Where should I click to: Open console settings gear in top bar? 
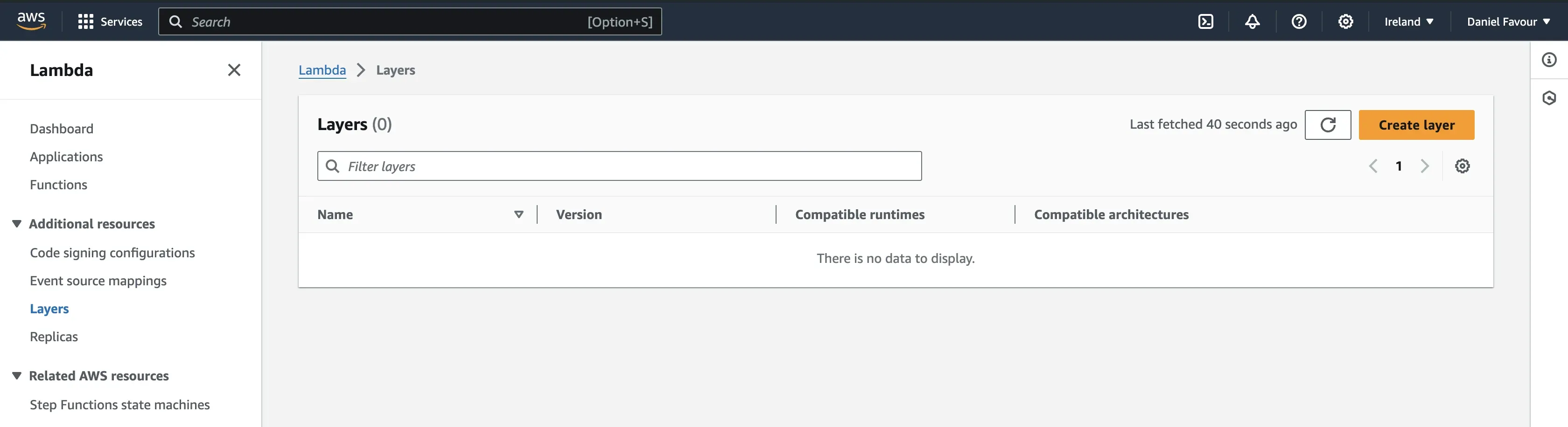pos(1345,22)
